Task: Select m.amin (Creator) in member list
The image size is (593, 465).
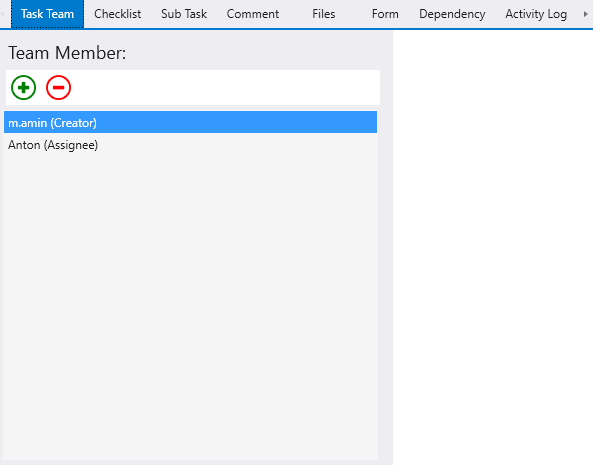Action: pyautogui.click(x=191, y=122)
